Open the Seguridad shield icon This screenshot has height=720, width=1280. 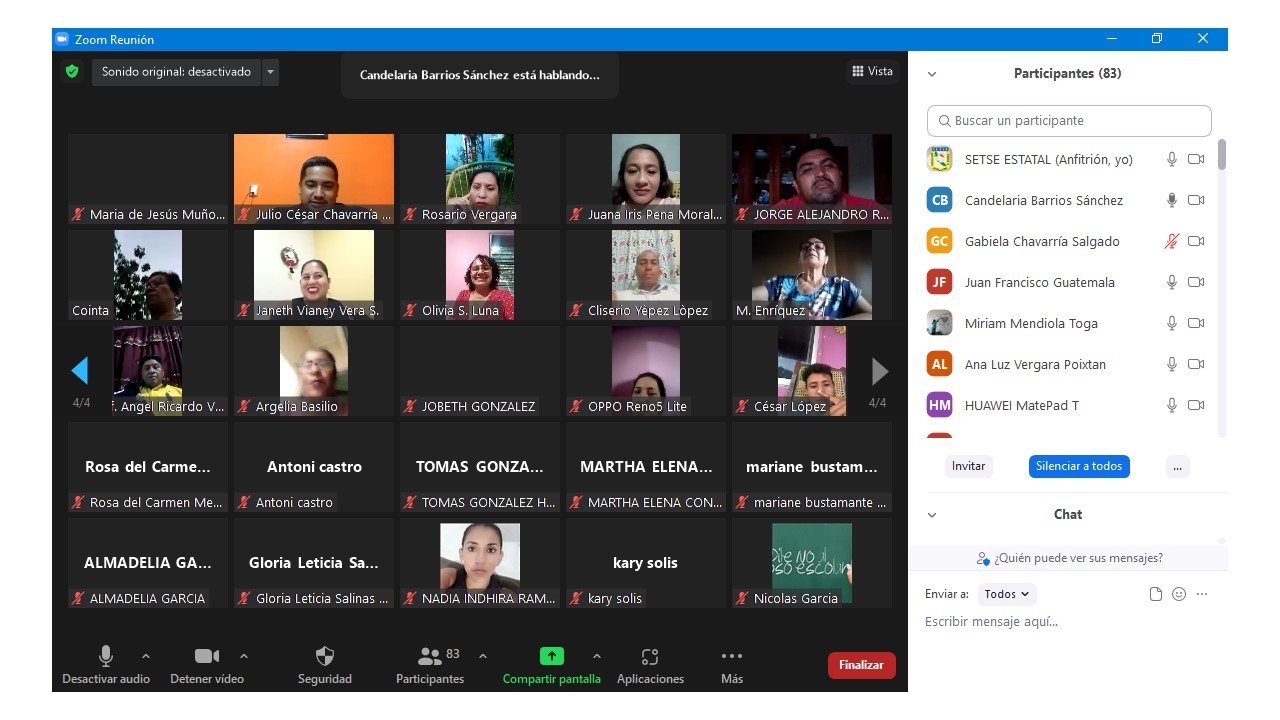325,657
